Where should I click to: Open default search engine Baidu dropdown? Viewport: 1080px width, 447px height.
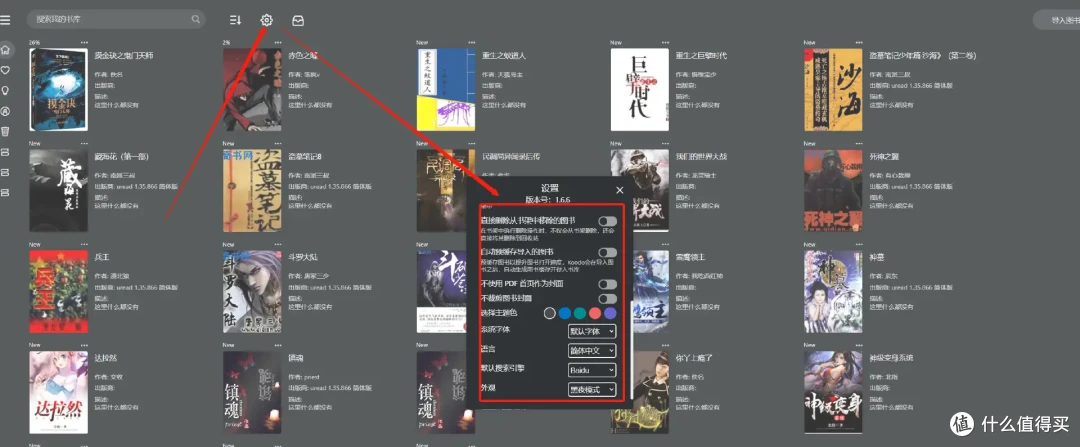click(592, 370)
